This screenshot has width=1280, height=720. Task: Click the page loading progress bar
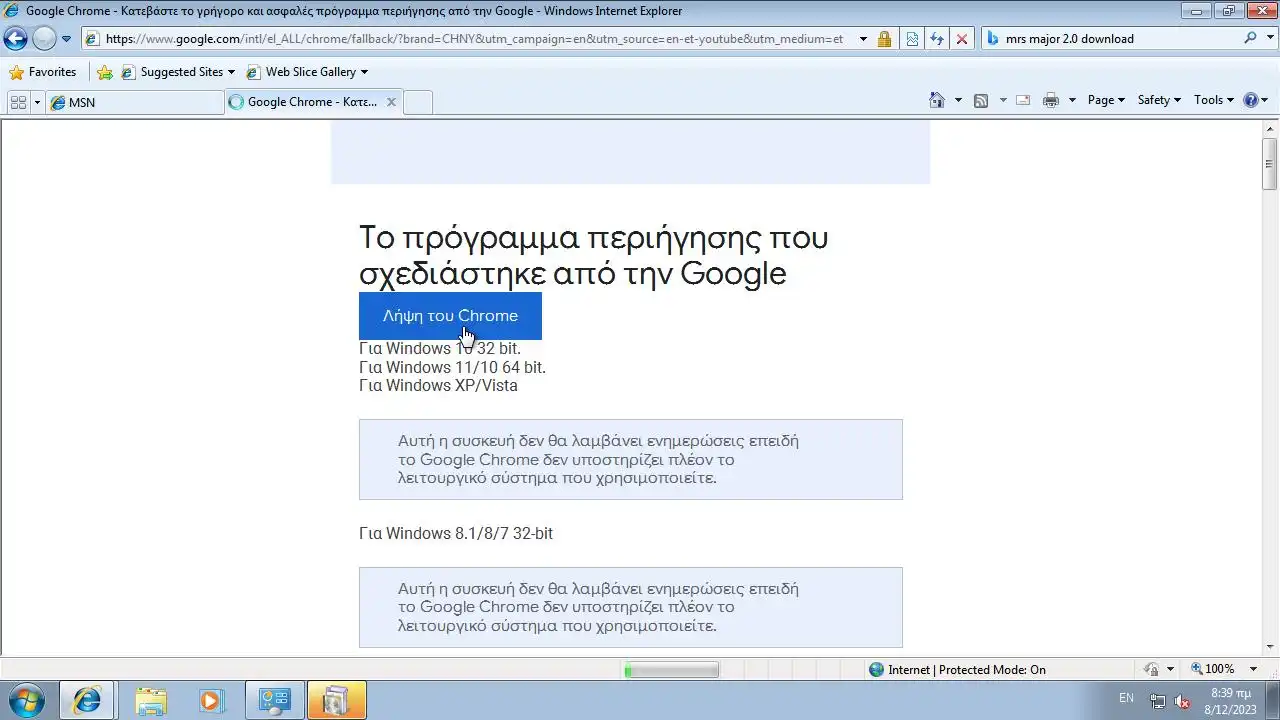click(x=671, y=670)
